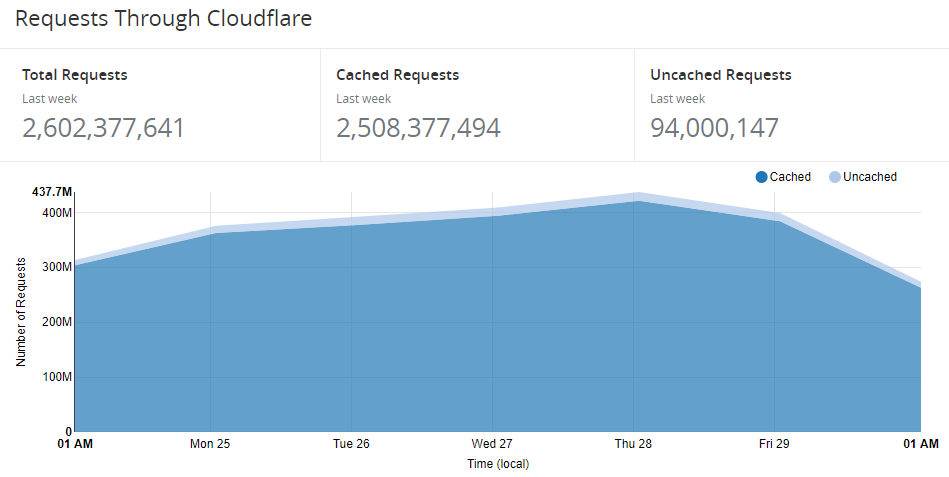The image size is (949, 477).
Task: Click the Cached Requests heading
Action: click(397, 75)
